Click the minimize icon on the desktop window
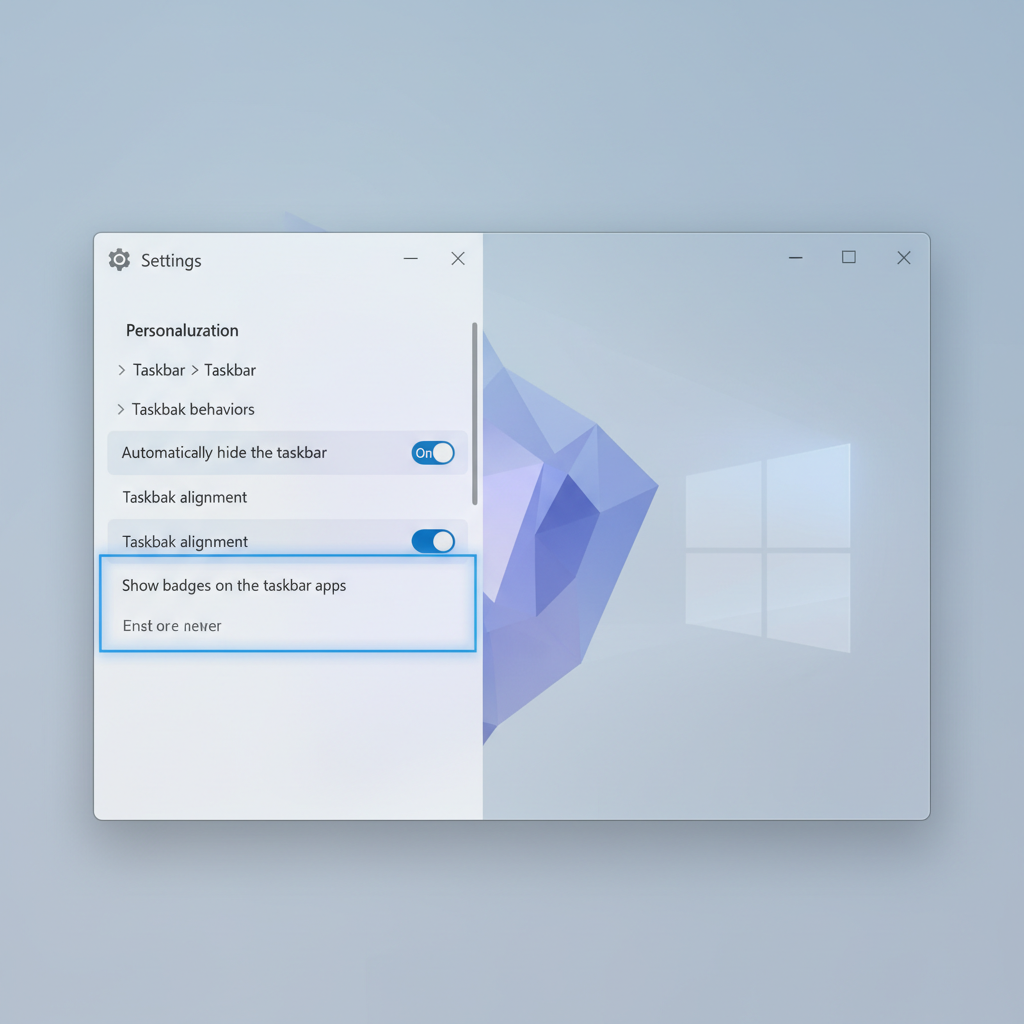Viewport: 1024px width, 1024px height. click(795, 257)
